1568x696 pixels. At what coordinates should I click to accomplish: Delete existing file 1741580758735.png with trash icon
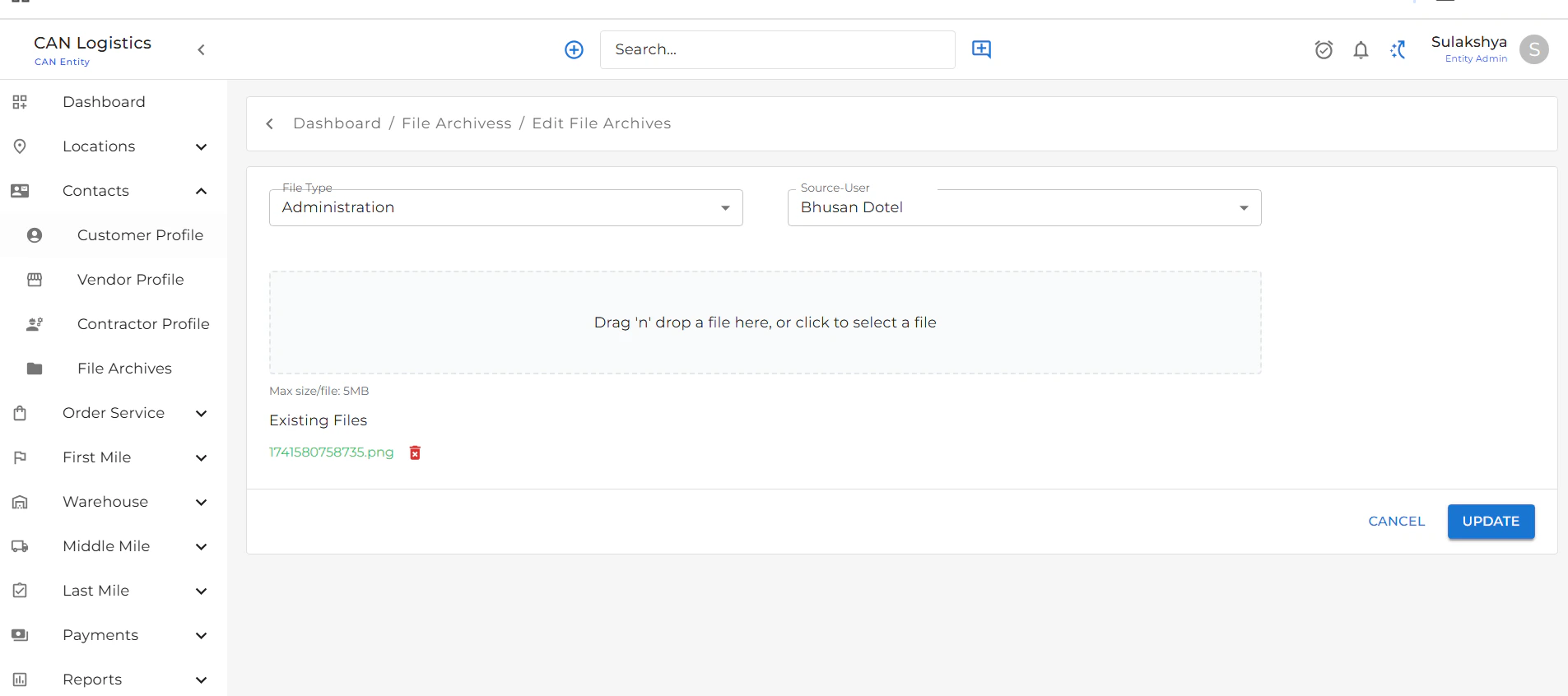(415, 452)
